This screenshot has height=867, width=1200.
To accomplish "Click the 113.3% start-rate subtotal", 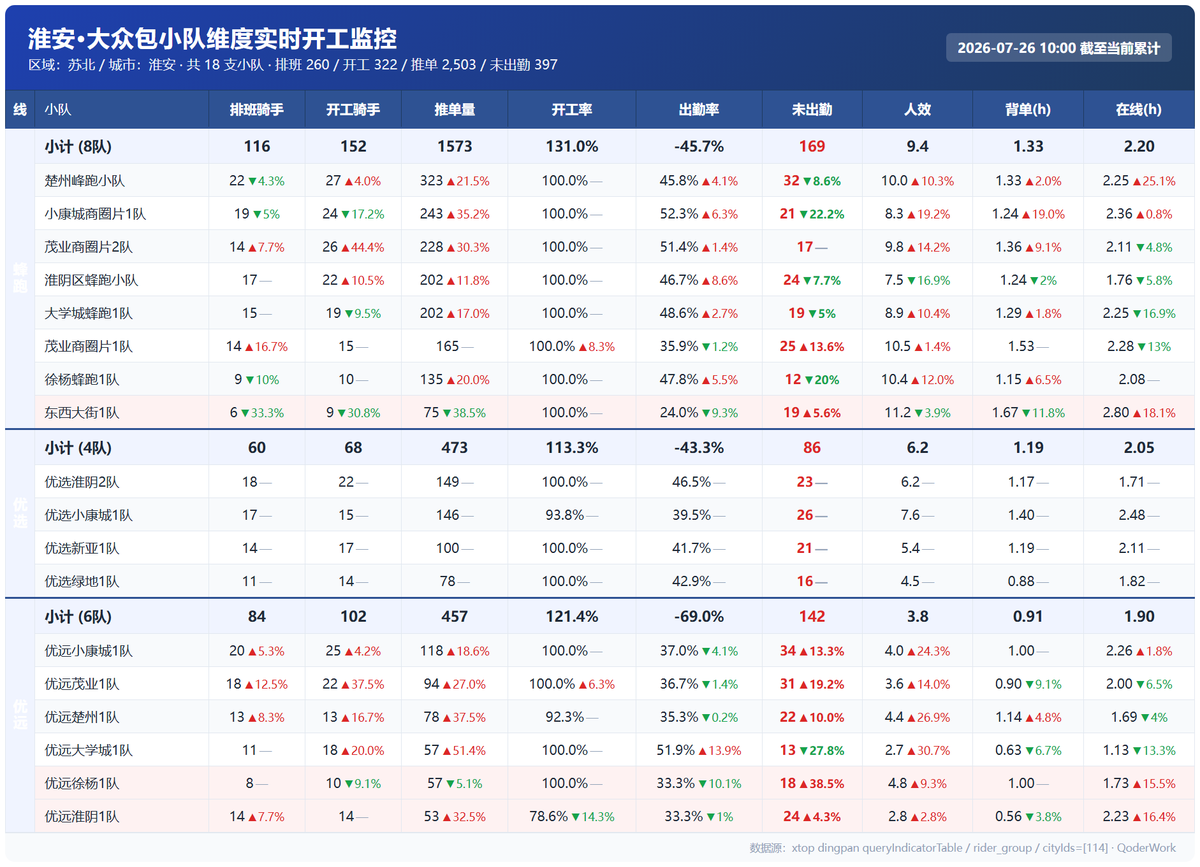I will tap(572, 448).
